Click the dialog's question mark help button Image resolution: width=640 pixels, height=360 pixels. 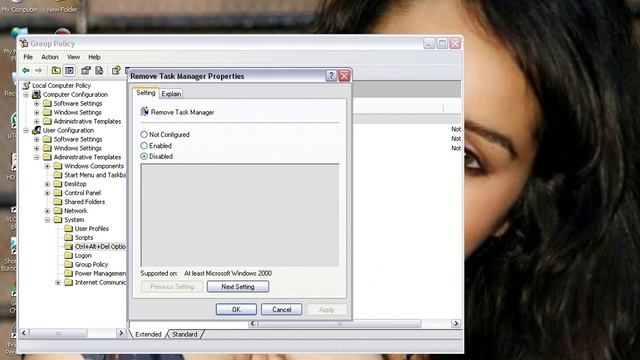[x=331, y=76]
